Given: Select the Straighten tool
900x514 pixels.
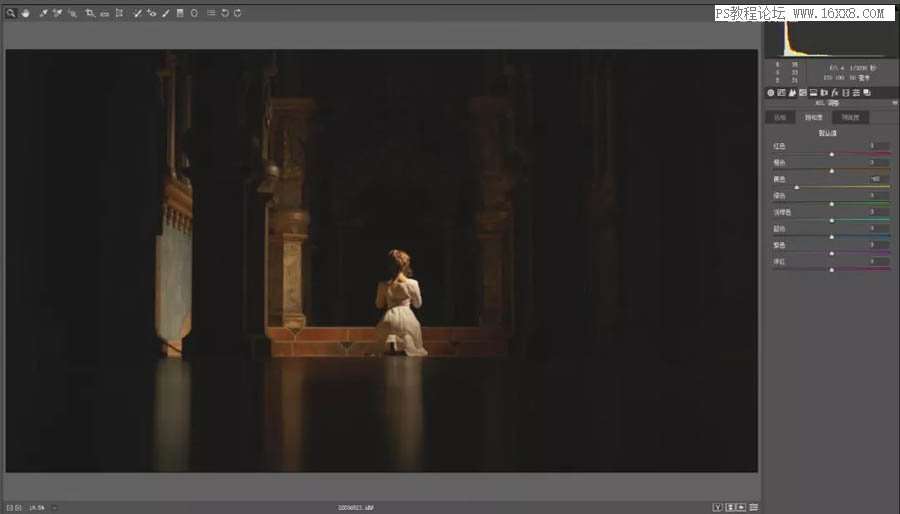Looking at the screenshot, I should tap(104, 13).
